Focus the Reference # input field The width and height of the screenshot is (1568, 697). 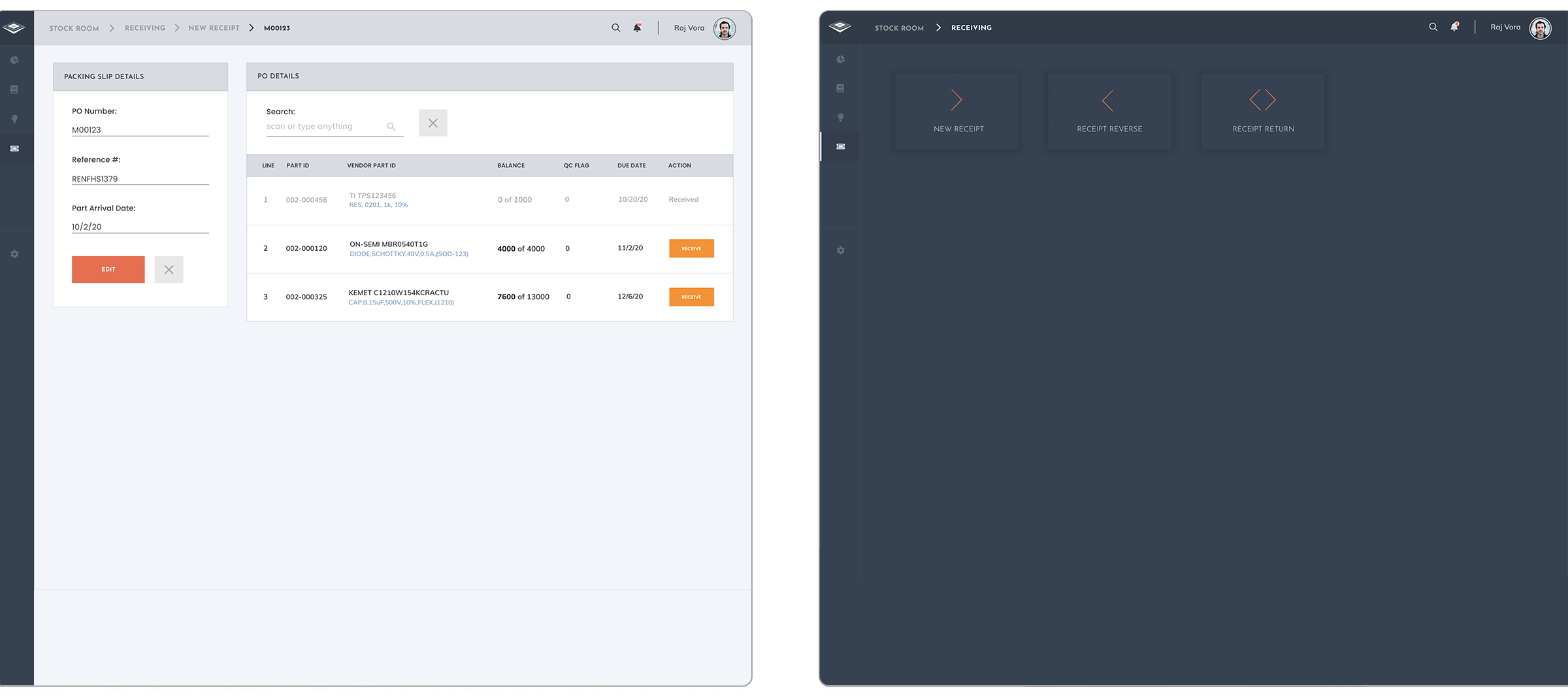pos(140,178)
